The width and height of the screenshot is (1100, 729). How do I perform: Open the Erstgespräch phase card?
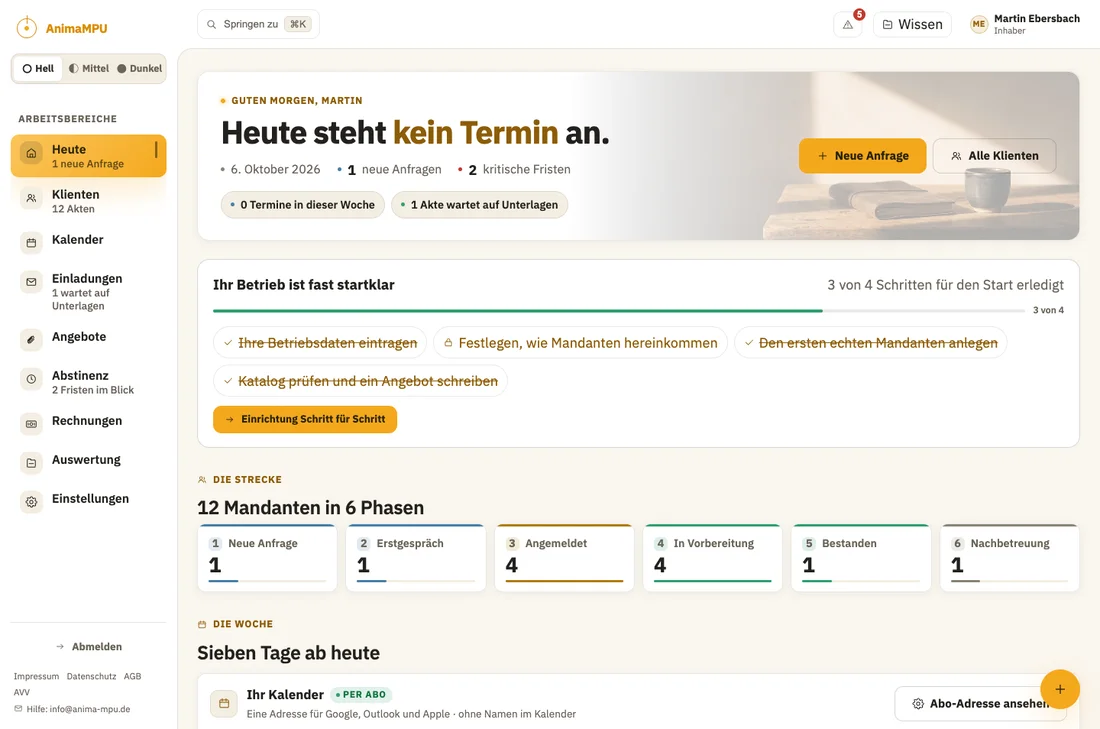[416, 558]
